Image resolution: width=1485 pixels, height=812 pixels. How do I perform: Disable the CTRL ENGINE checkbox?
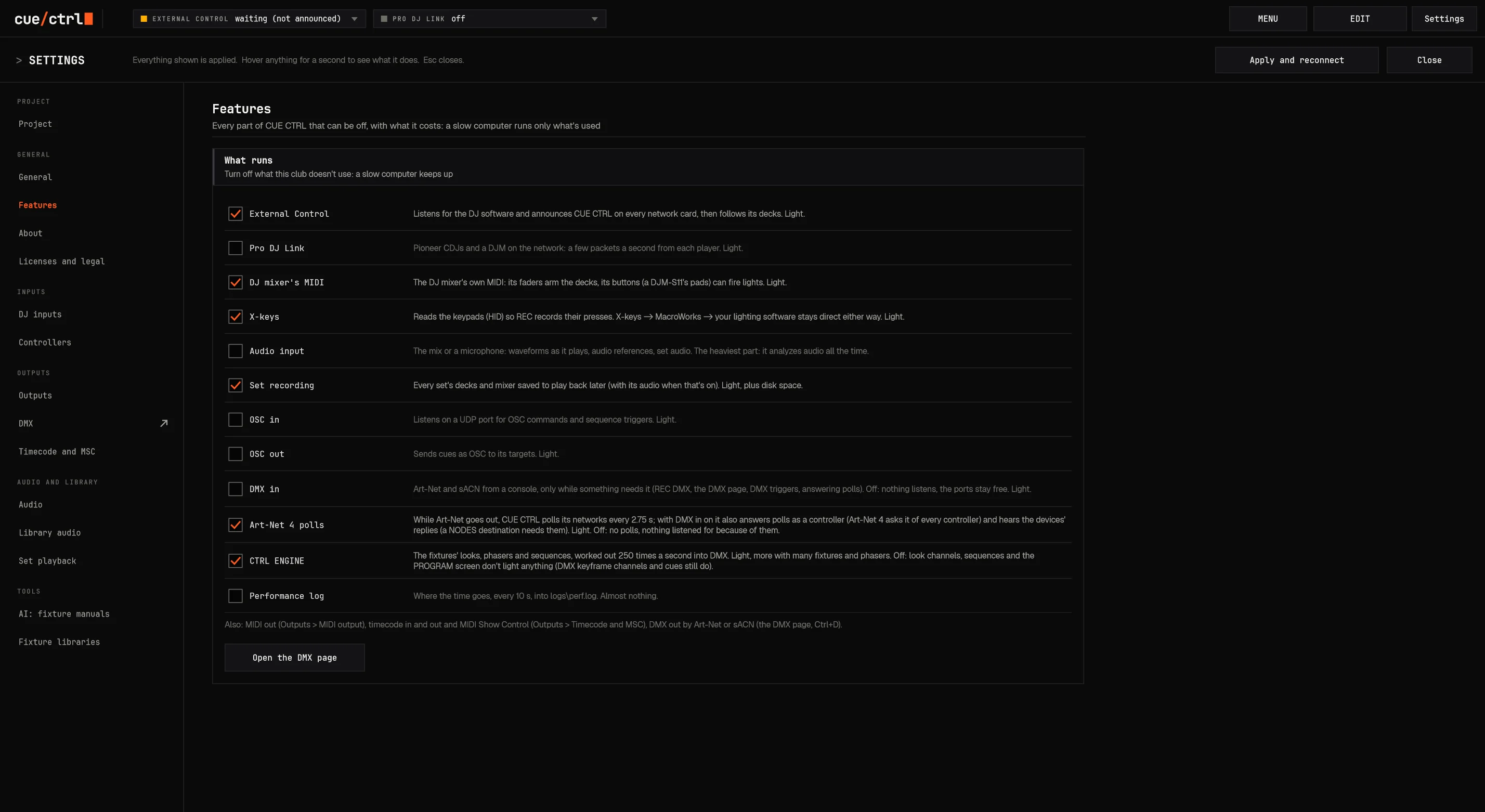click(235, 561)
